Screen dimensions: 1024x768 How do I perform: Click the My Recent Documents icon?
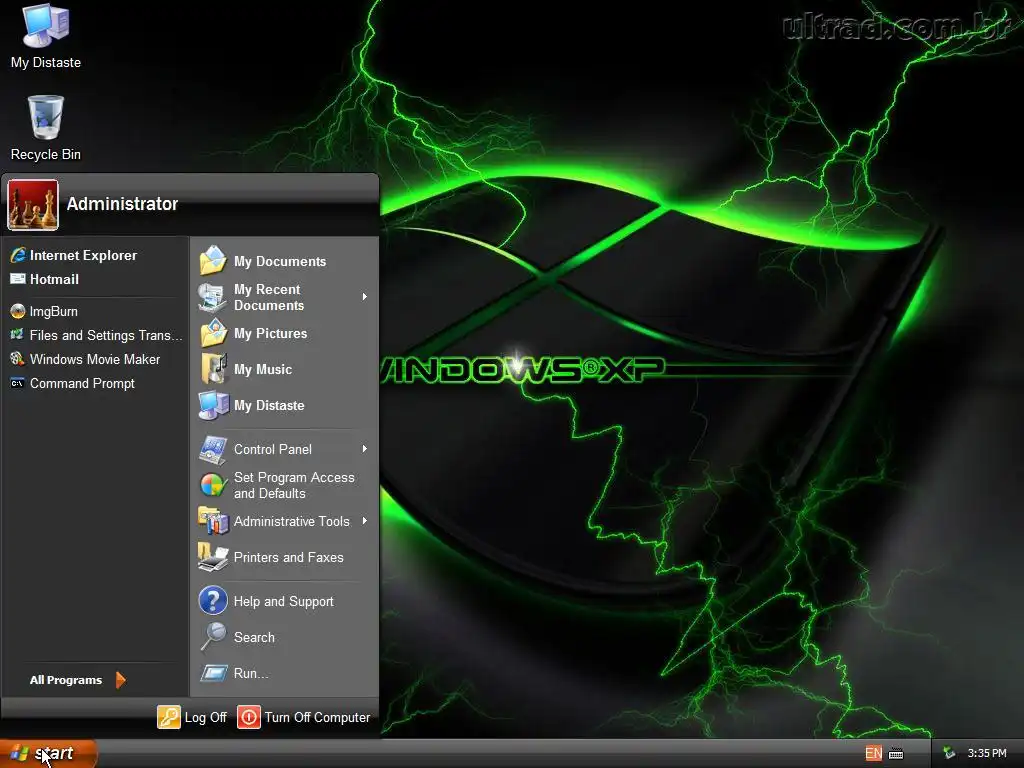(x=213, y=297)
